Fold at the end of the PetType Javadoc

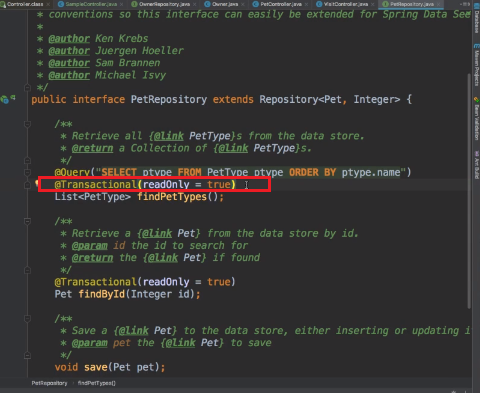tap(28, 160)
